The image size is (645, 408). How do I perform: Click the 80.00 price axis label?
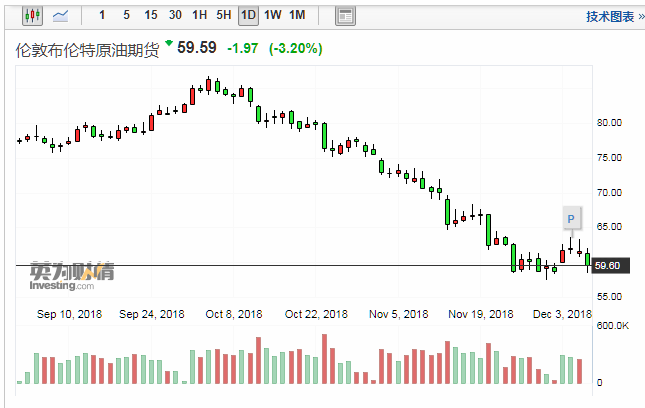(x=609, y=123)
